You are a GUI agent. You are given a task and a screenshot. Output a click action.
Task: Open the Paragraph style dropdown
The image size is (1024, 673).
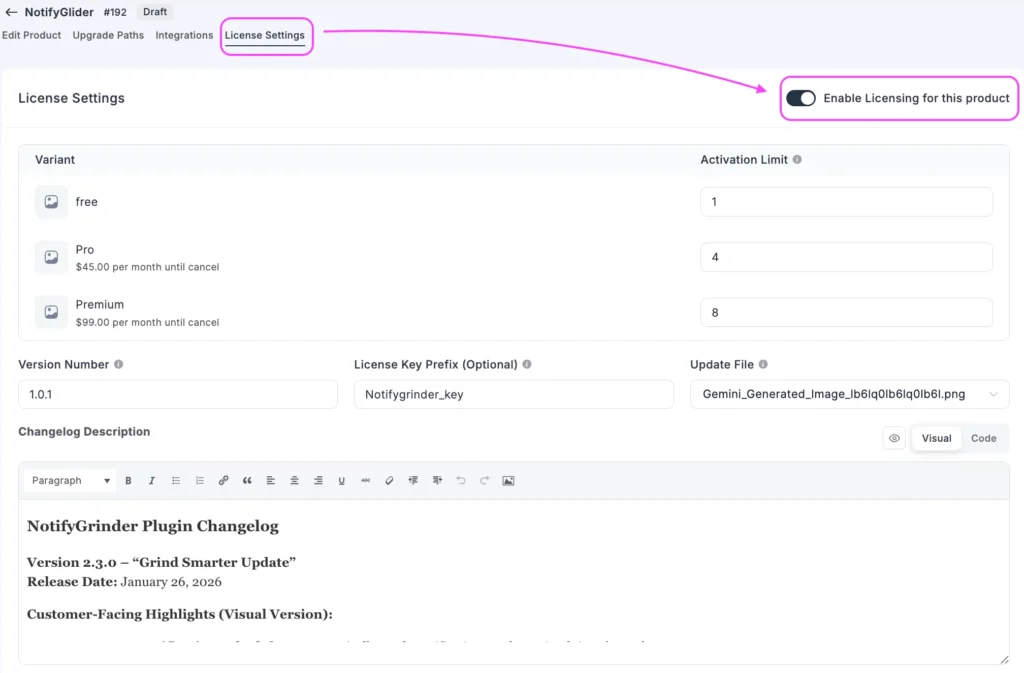coord(68,480)
